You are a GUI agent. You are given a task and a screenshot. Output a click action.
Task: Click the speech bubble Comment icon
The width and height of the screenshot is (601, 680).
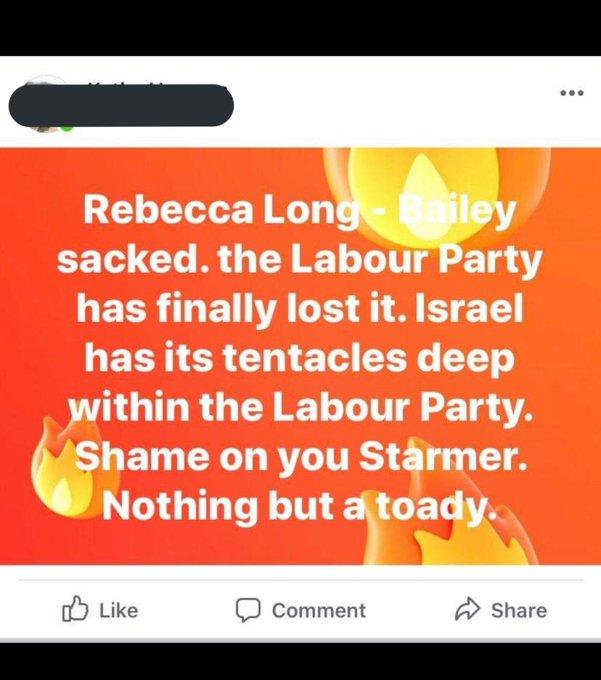pyautogui.click(x=247, y=609)
